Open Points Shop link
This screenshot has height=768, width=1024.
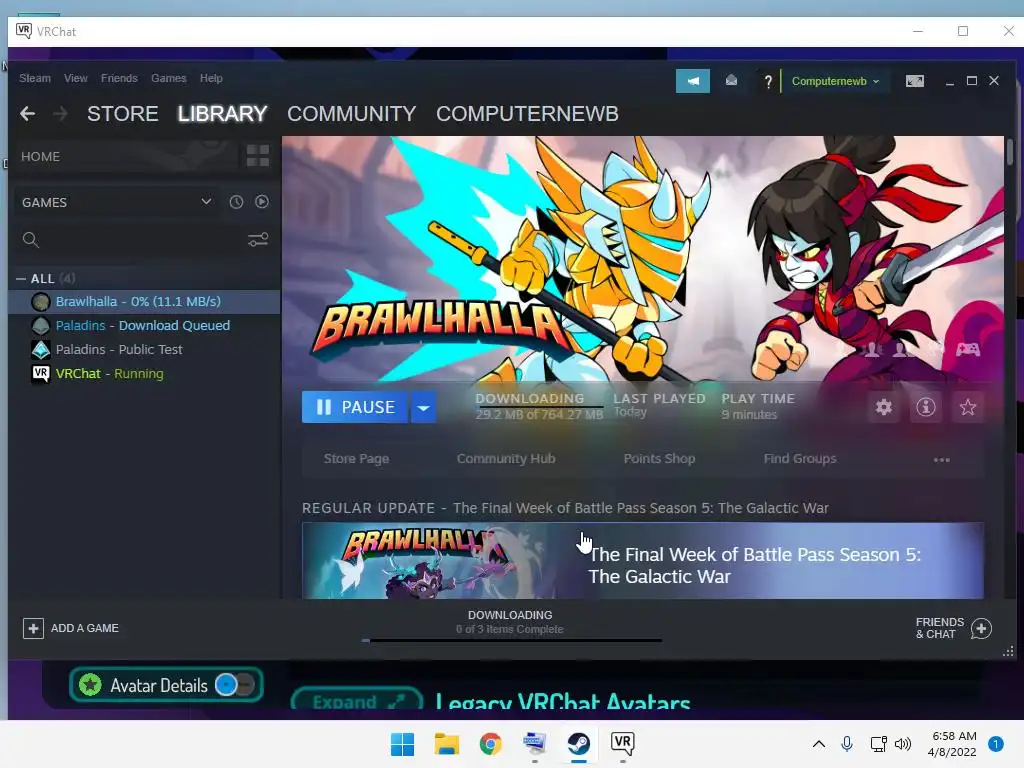[x=659, y=458]
